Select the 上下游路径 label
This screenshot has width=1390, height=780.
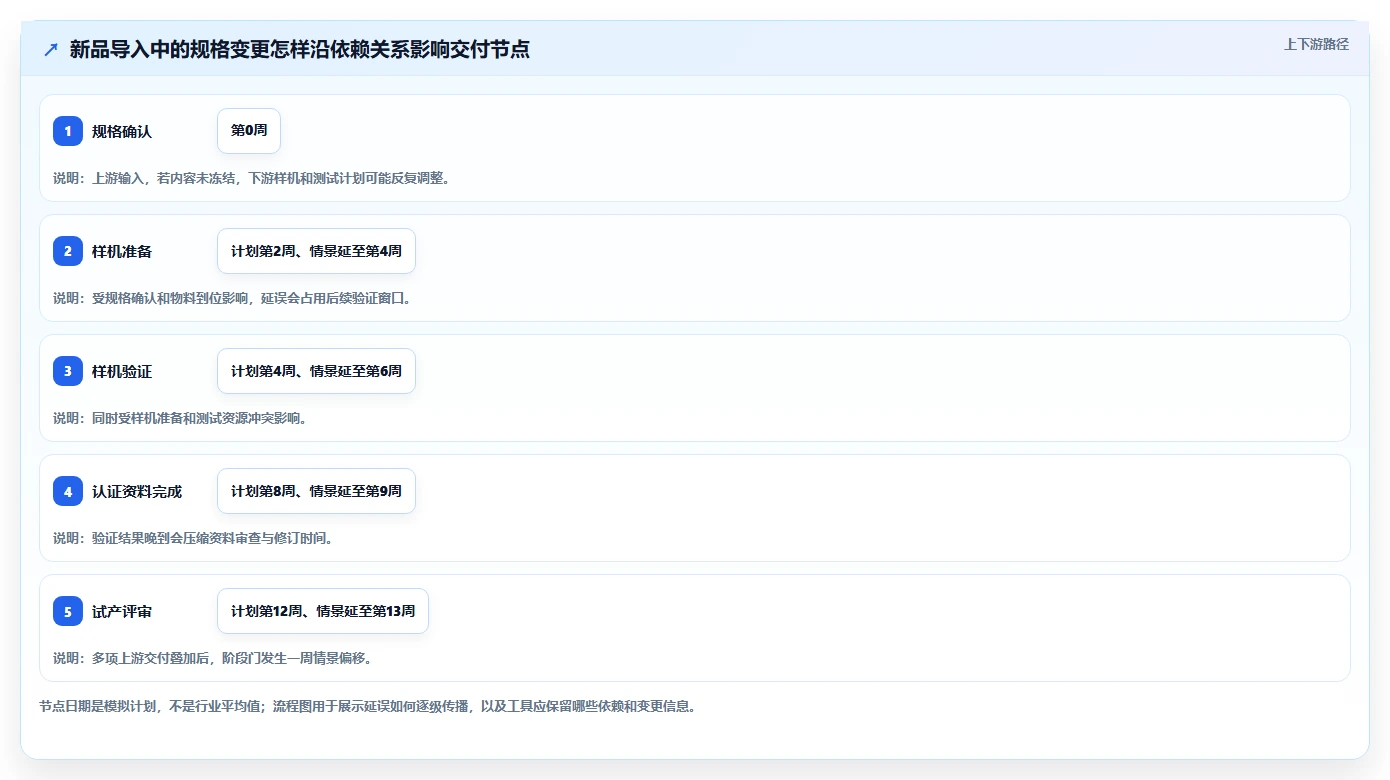click(1316, 44)
